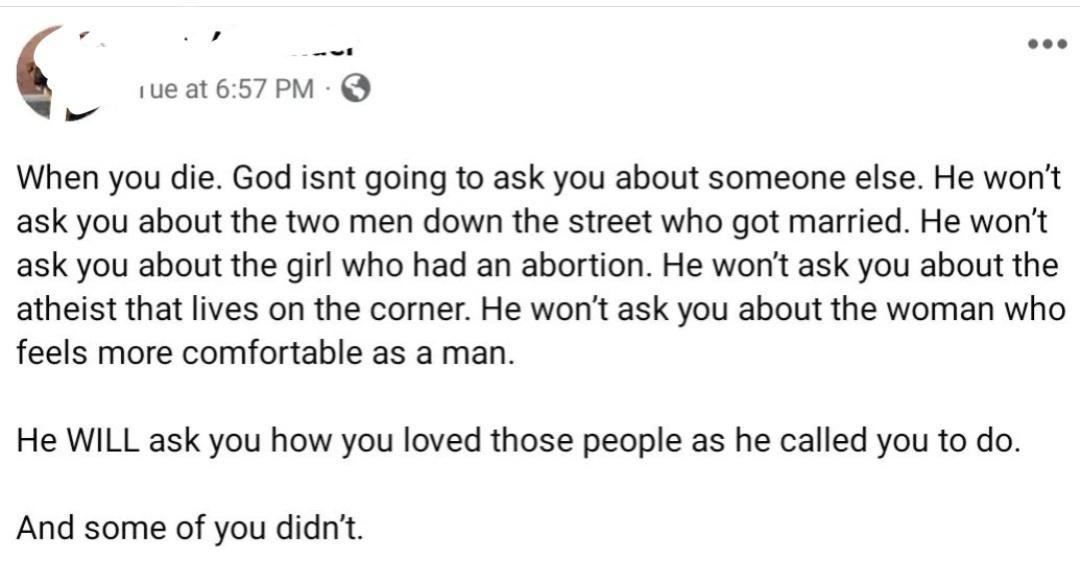Click the phrase "the woman who" at line end
The height and width of the screenshot is (571, 1080).
[959, 311]
